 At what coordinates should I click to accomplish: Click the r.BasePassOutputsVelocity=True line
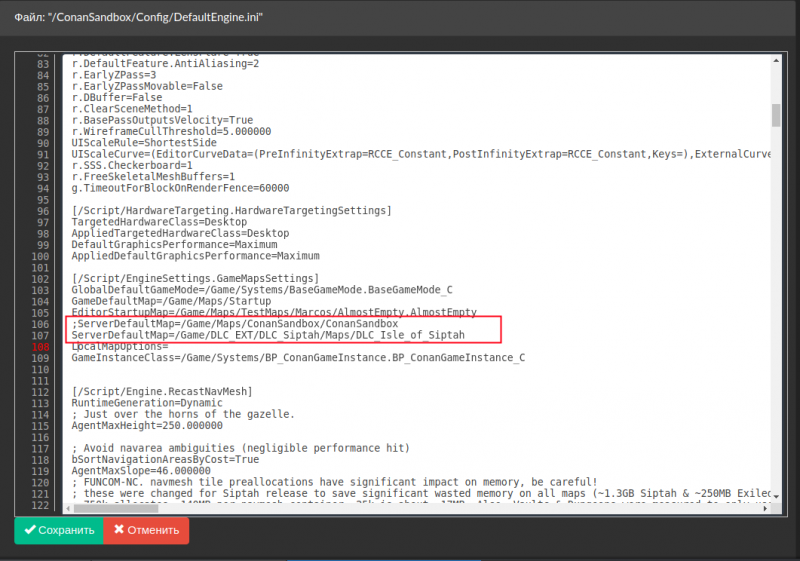(x=162, y=120)
